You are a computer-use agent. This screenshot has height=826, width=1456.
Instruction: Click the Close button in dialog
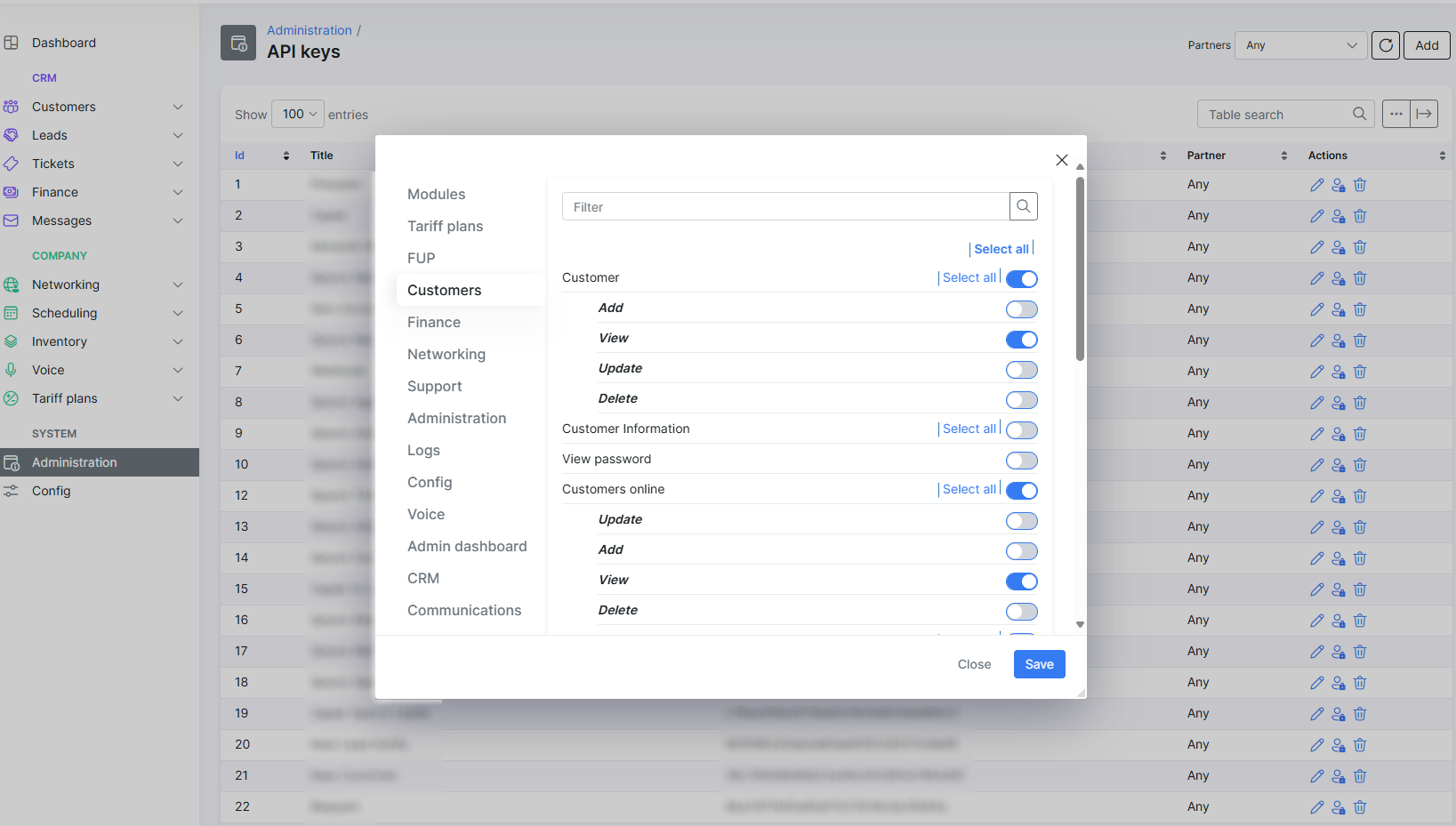pyautogui.click(x=974, y=664)
